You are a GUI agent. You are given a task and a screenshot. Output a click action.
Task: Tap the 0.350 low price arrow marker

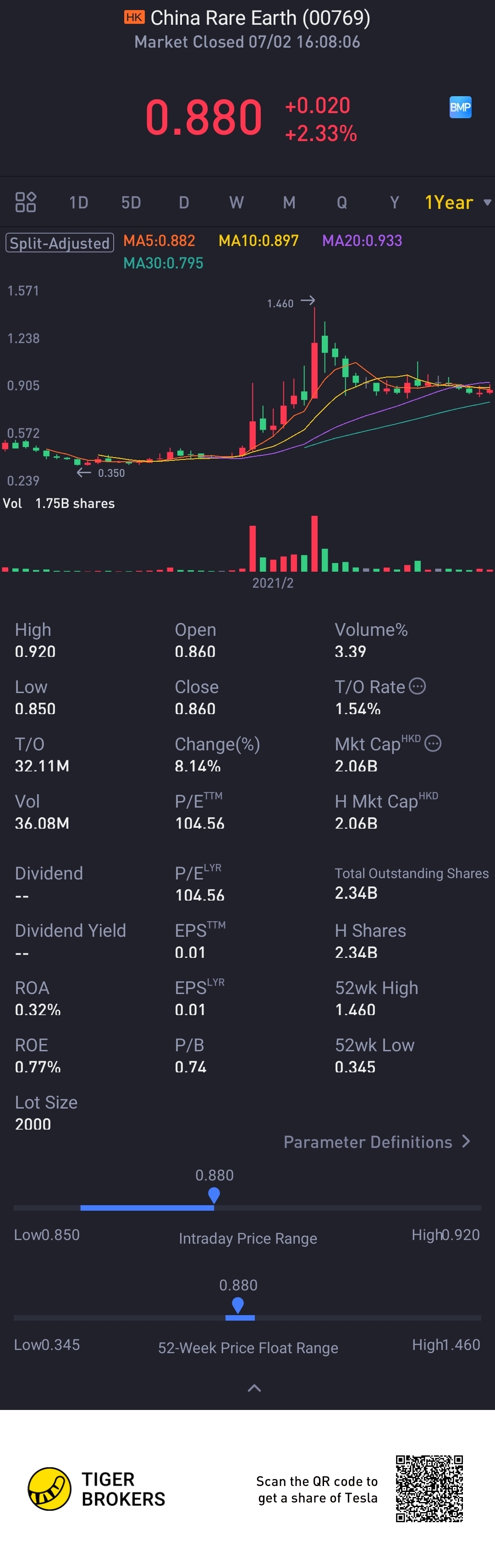[84, 472]
